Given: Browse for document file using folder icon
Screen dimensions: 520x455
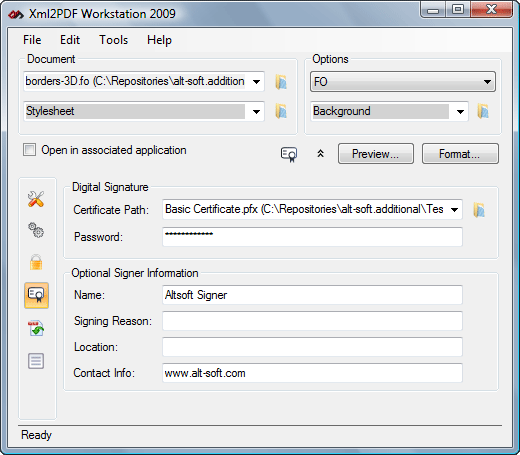Looking at the screenshot, I should pyautogui.click(x=281, y=82).
